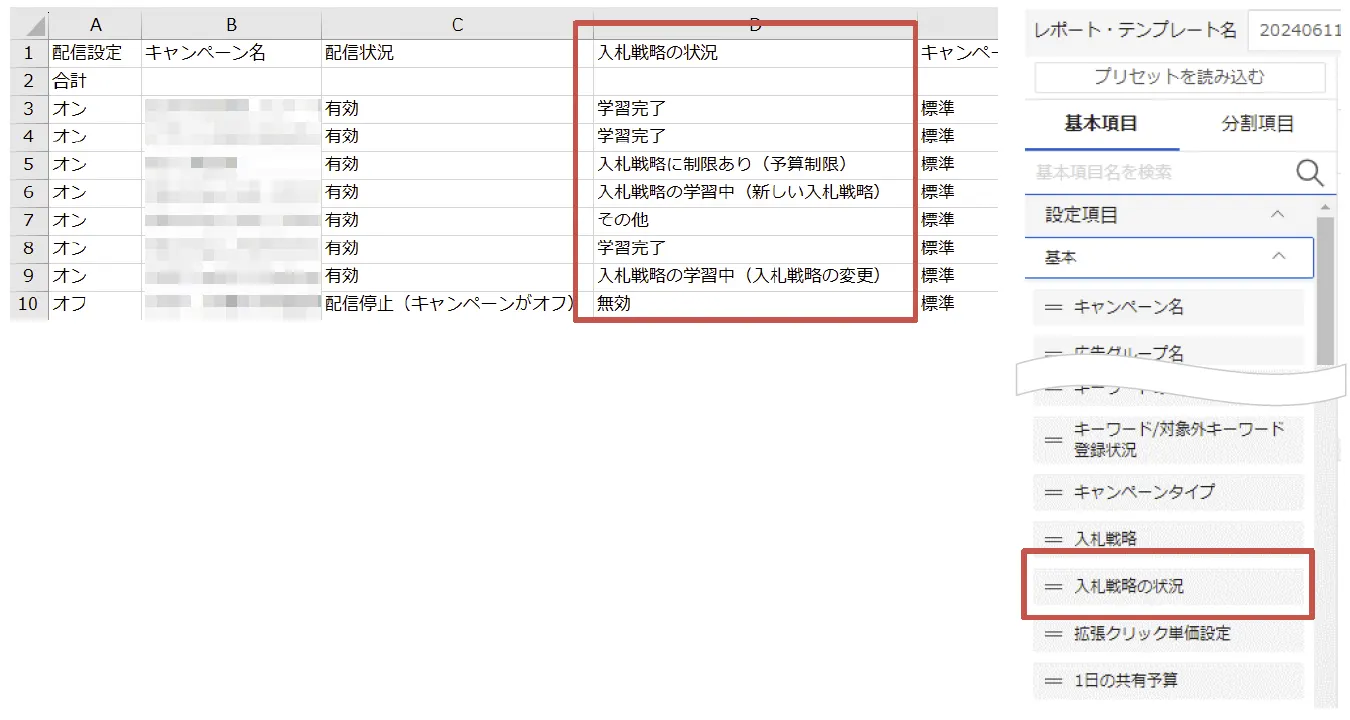Screen dimensions: 1350x720
Task: Select the 入札戦略 item
Action: (1168, 539)
